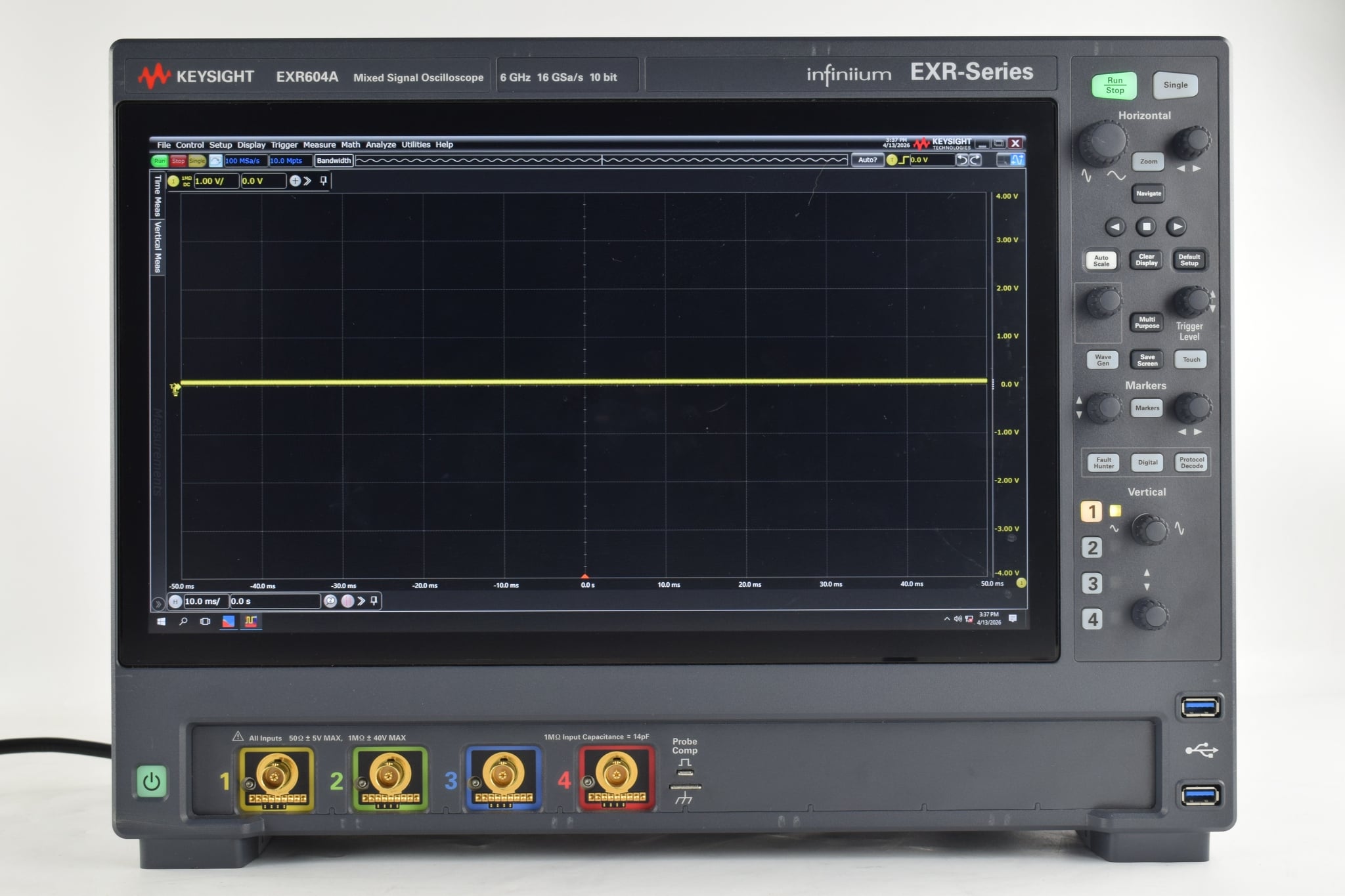This screenshot has height=896, width=1345.
Task: Open the taskbar notification center icon
Action: point(1013,619)
